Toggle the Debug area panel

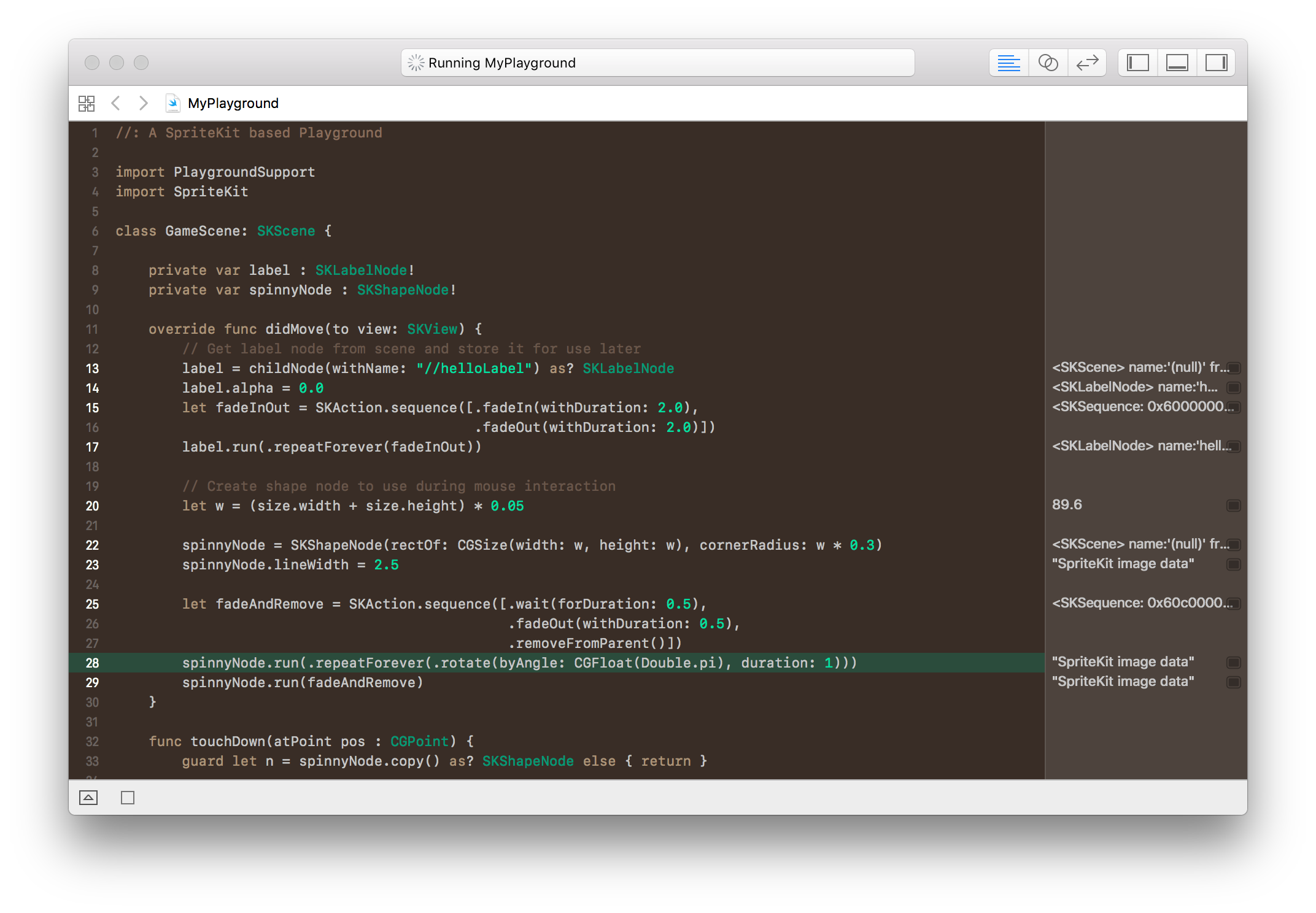[1177, 63]
